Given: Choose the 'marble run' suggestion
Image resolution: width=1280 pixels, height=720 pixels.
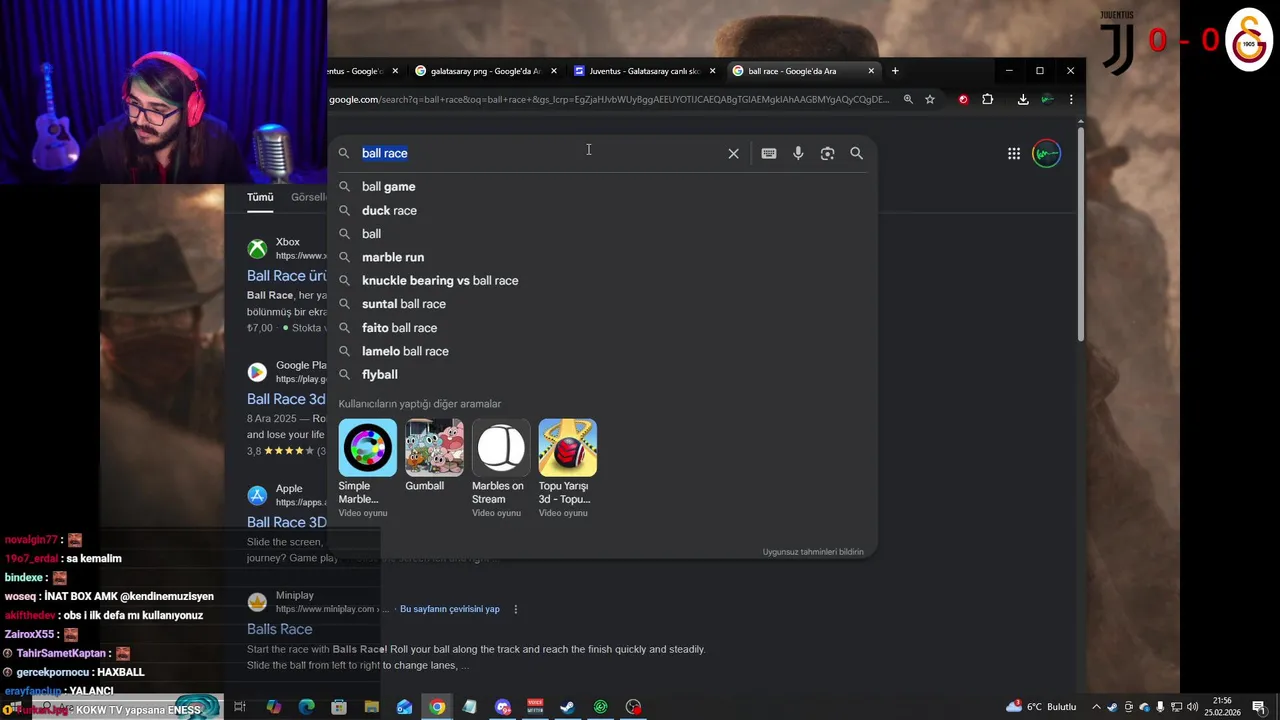Looking at the screenshot, I should (393, 257).
